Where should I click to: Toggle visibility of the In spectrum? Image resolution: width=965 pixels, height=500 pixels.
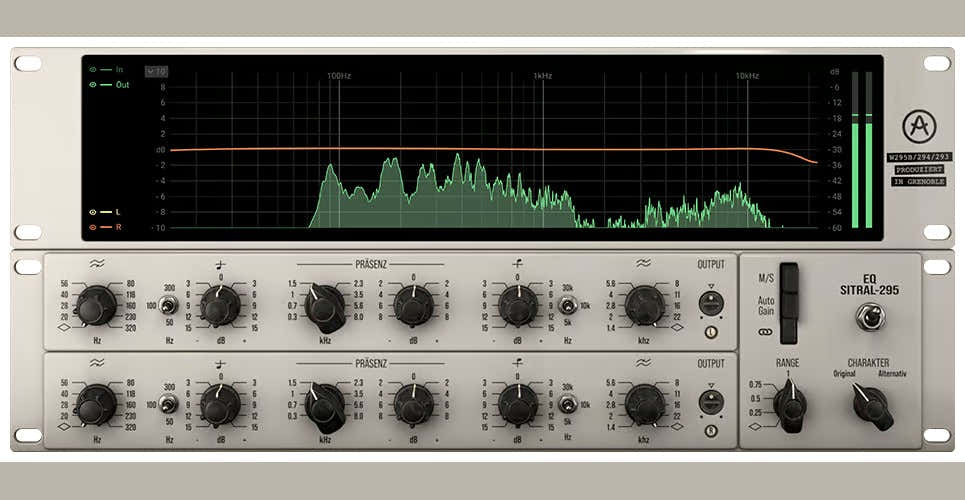[93, 70]
